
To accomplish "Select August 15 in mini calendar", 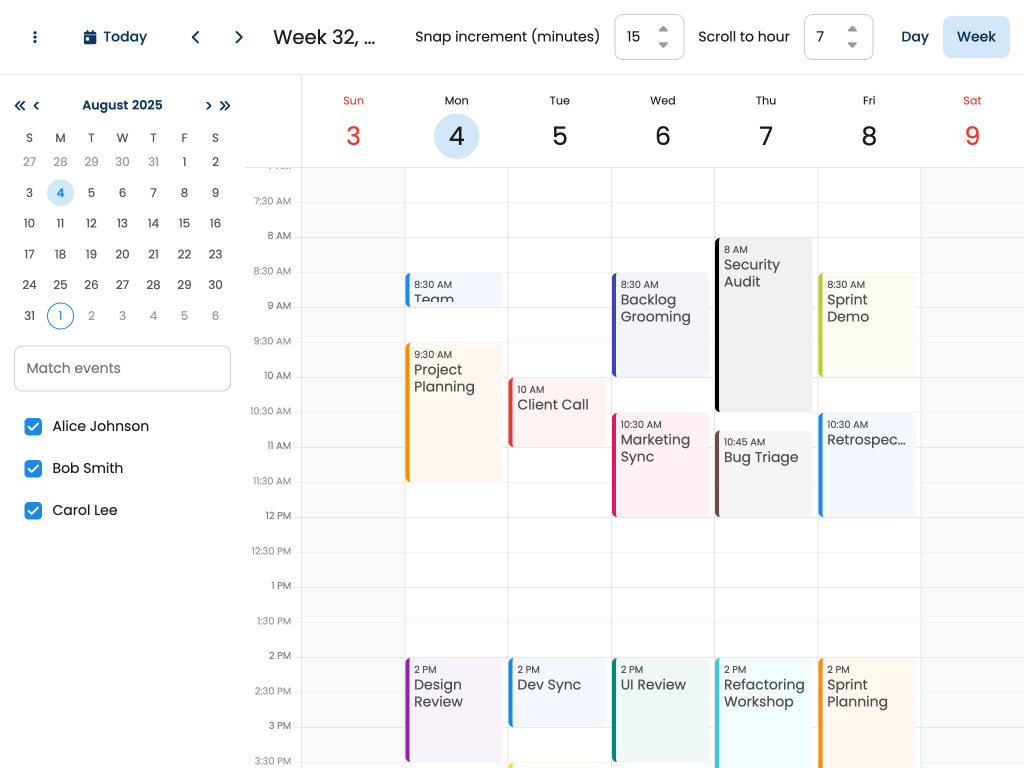I will (x=184, y=223).
